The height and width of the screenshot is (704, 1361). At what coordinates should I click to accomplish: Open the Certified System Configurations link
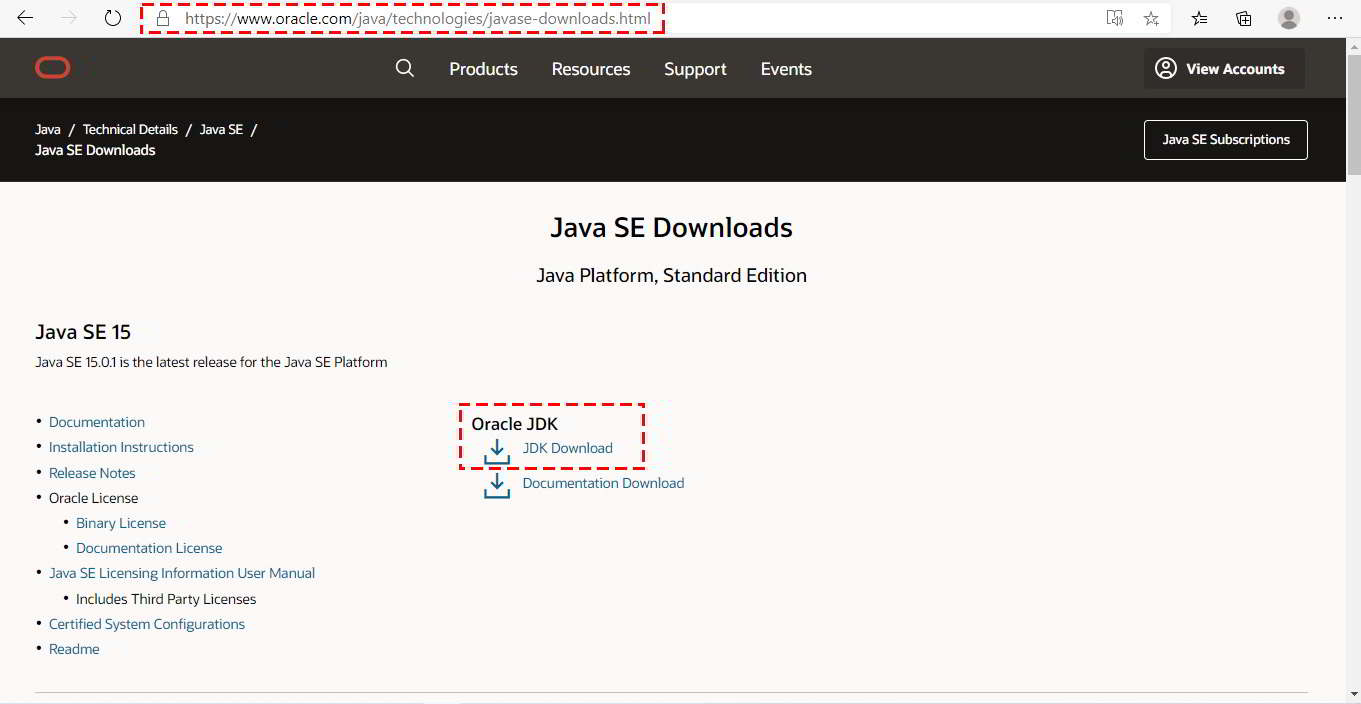point(147,624)
